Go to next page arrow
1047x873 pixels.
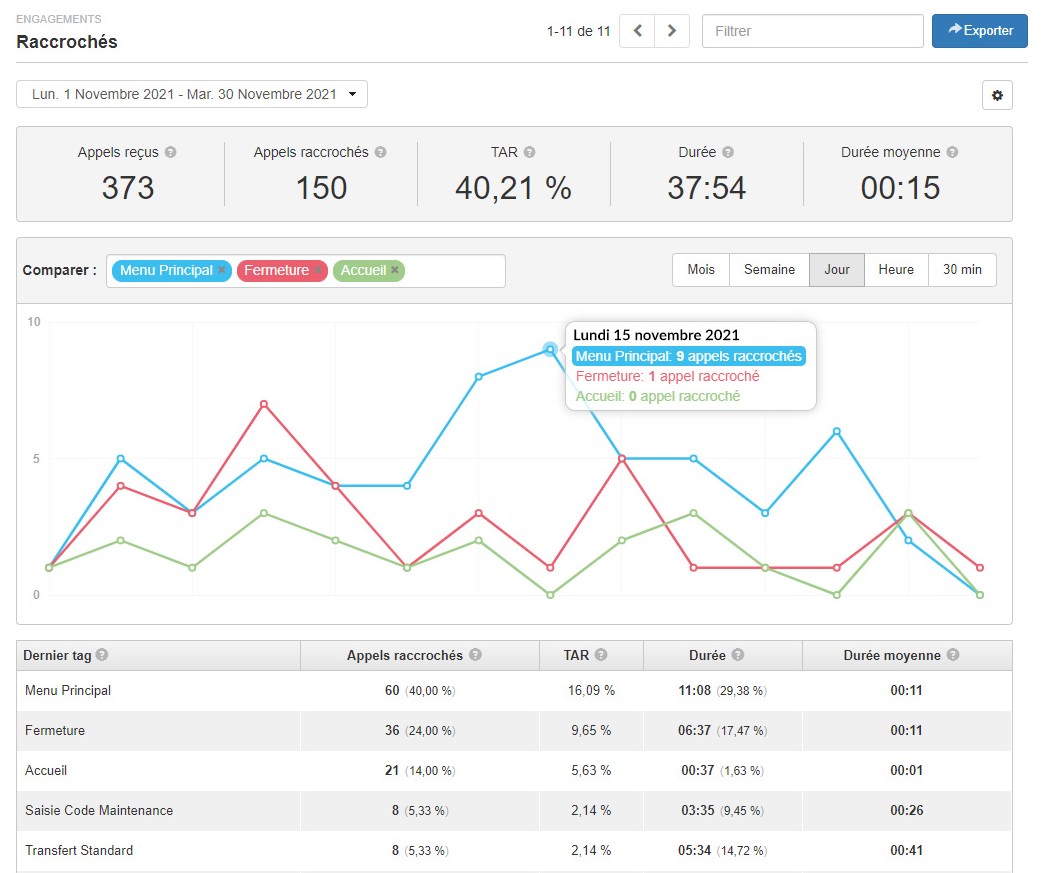[672, 31]
